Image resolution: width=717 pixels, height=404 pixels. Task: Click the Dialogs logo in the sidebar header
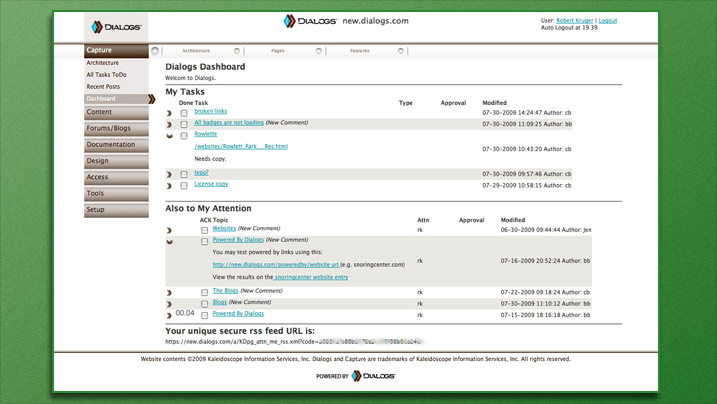[116, 27]
